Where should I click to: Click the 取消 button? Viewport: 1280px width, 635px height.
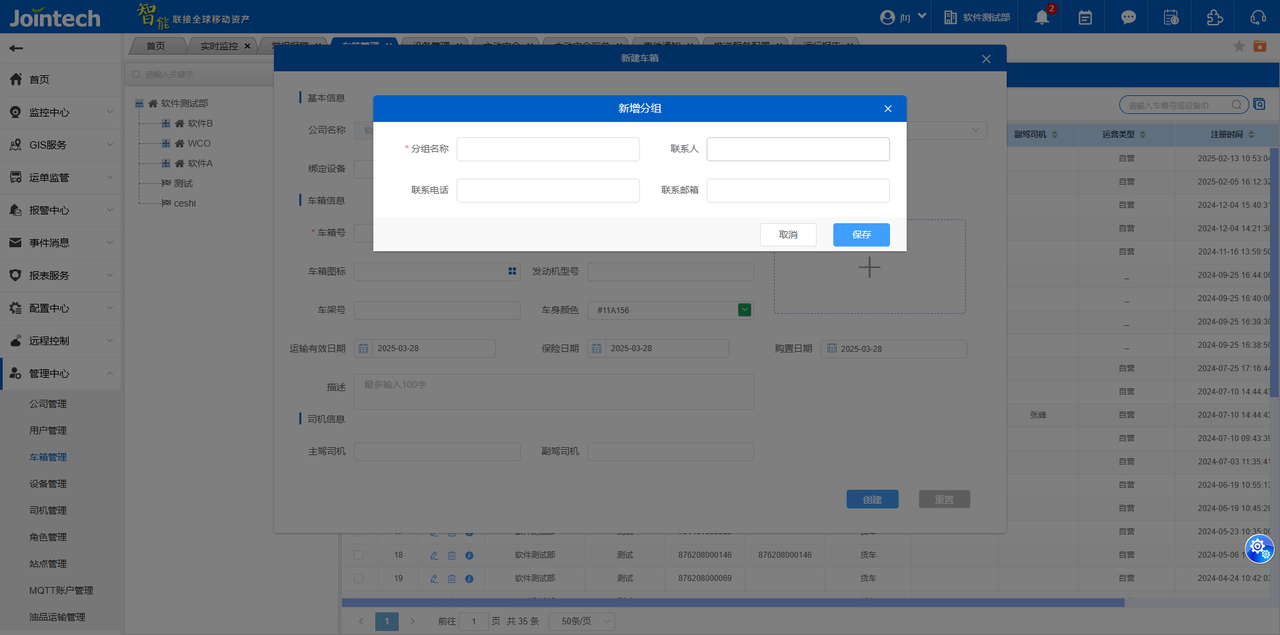787,235
